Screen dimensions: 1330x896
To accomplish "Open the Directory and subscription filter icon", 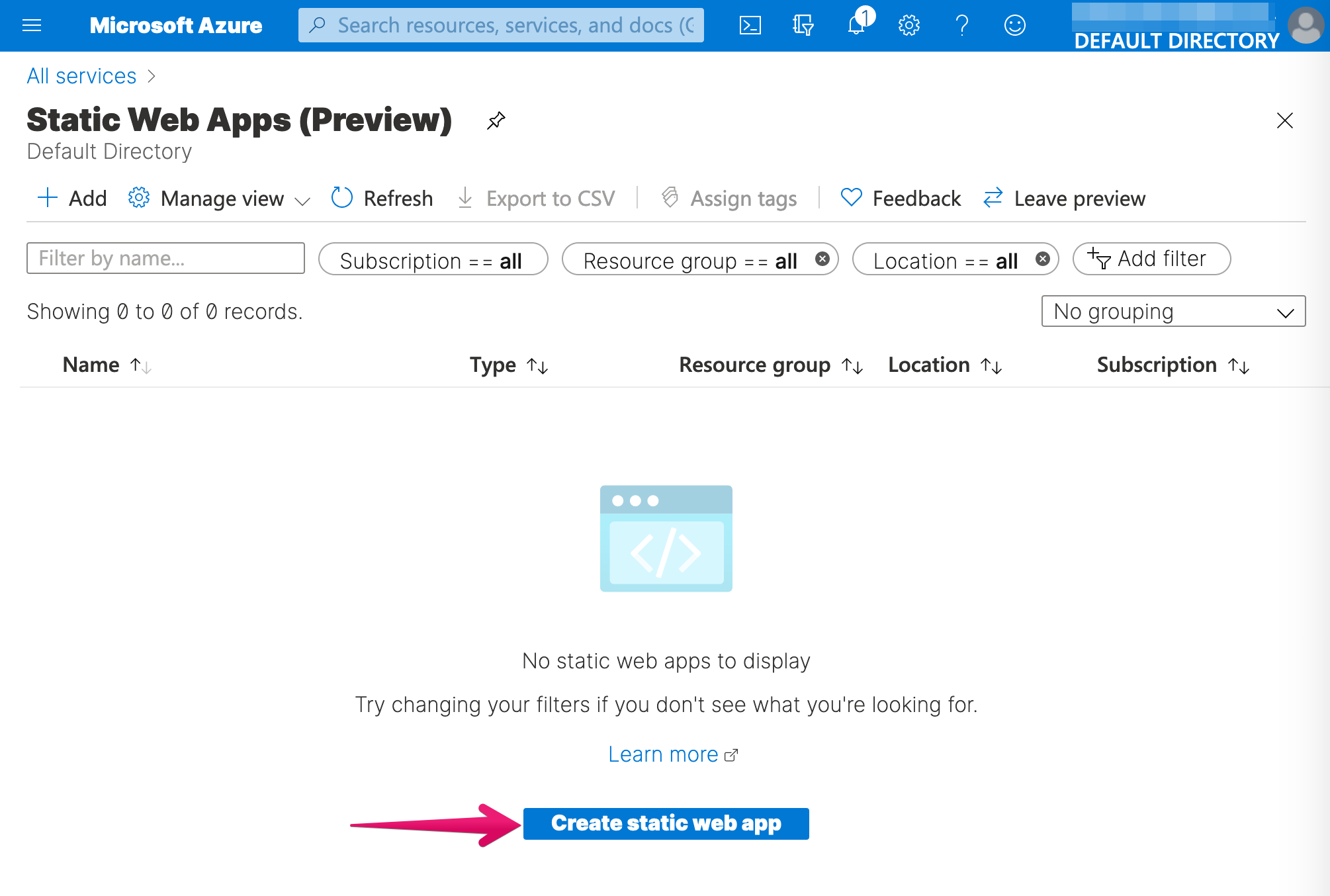I will click(803, 25).
